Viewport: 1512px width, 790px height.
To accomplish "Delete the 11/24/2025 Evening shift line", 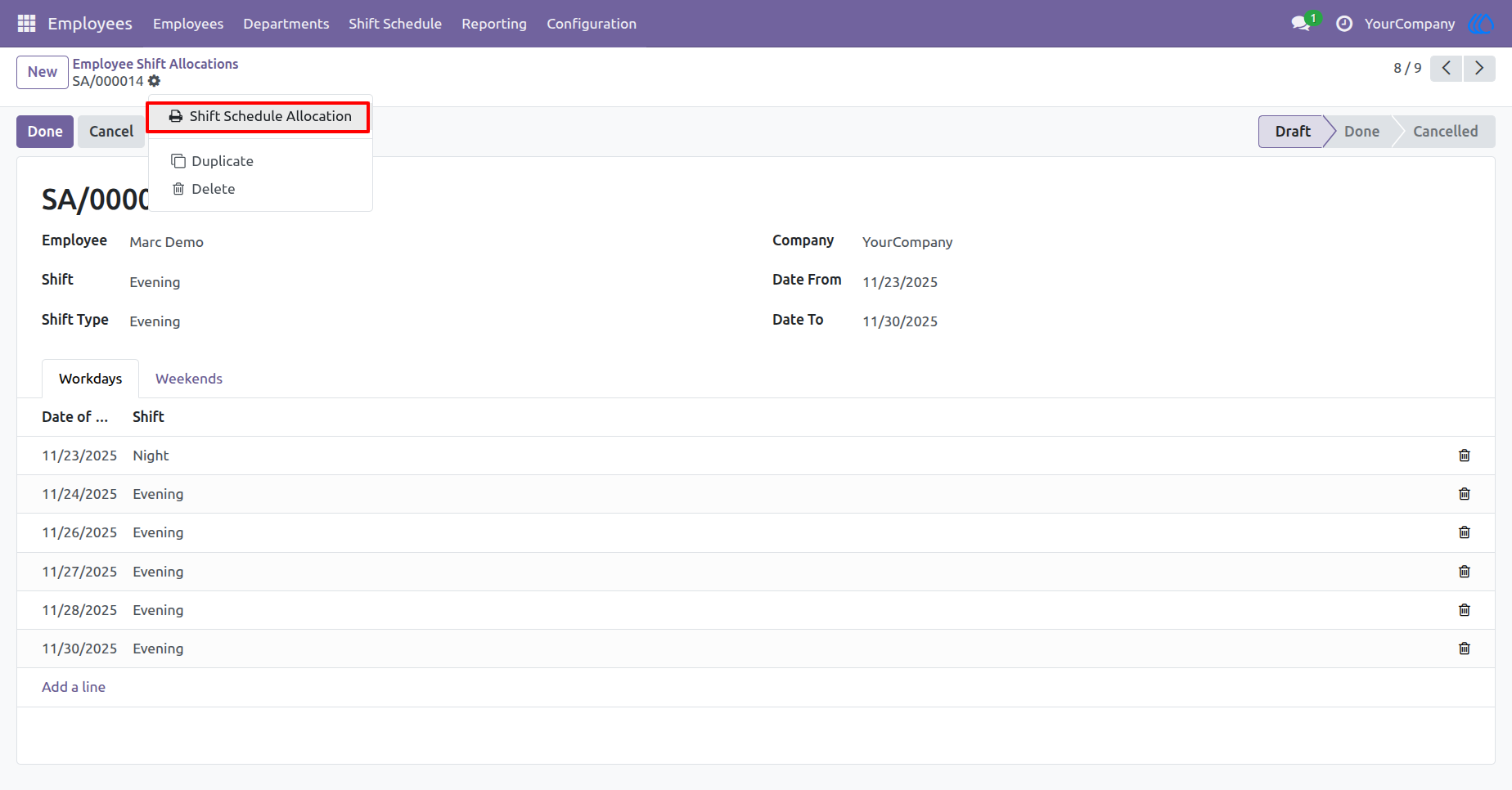I will tap(1465, 494).
